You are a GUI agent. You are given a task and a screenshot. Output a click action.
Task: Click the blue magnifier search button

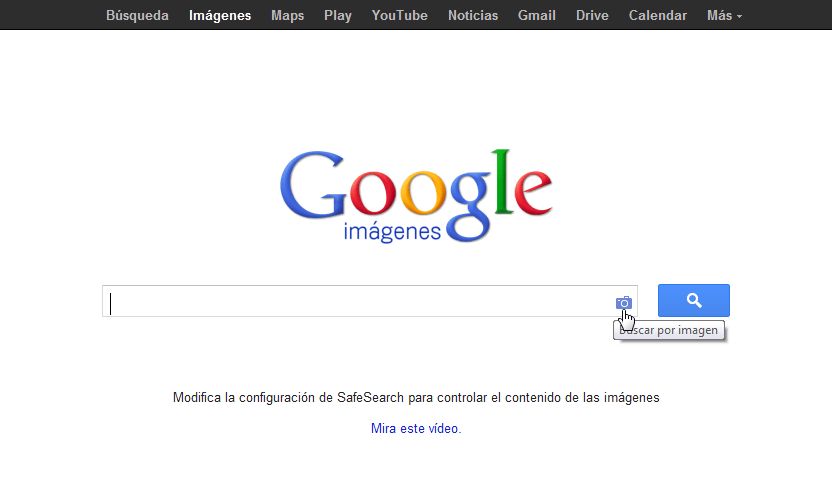(694, 300)
